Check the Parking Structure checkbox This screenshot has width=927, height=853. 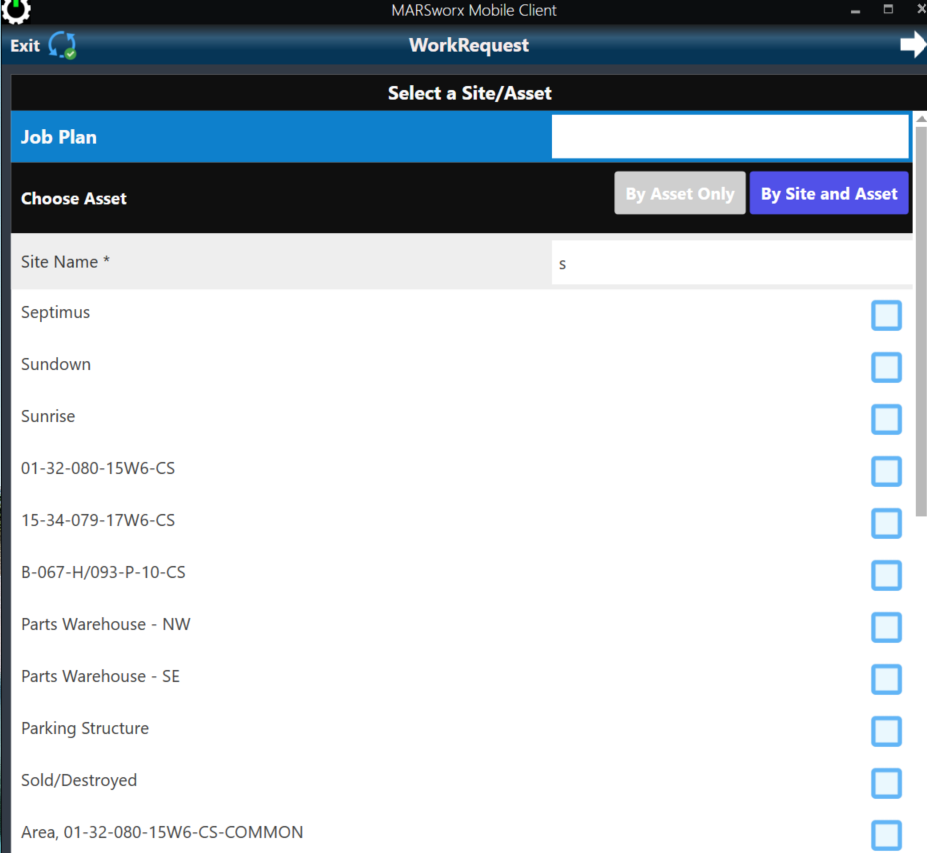[x=886, y=731]
